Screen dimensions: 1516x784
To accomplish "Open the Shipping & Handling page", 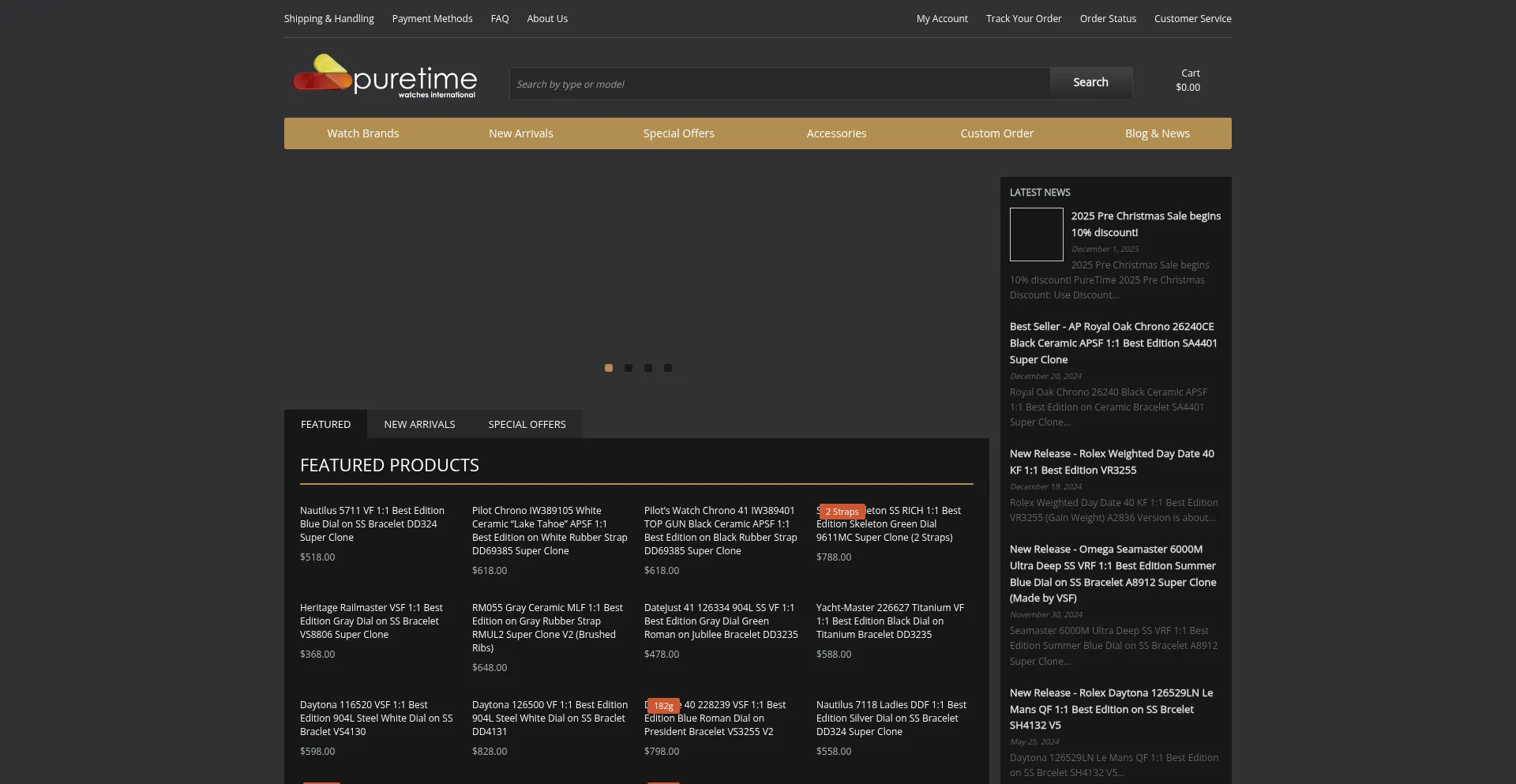I will [x=328, y=18].
